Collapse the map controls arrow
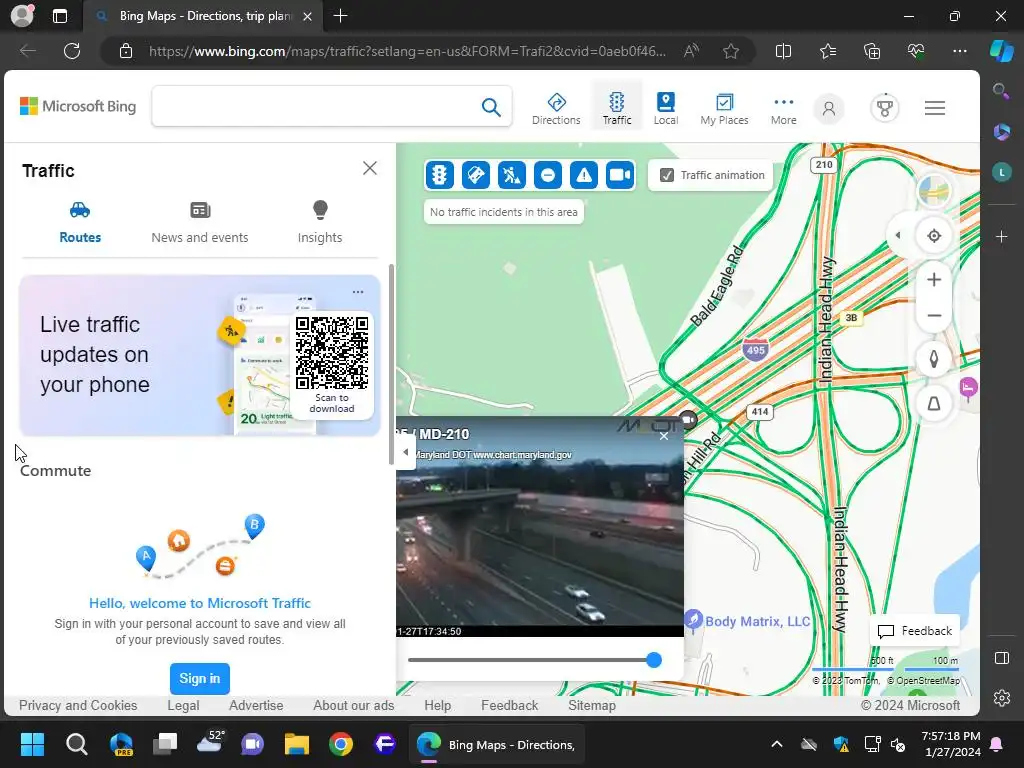Screen dimensions: 1024x768 click(898, 235)
